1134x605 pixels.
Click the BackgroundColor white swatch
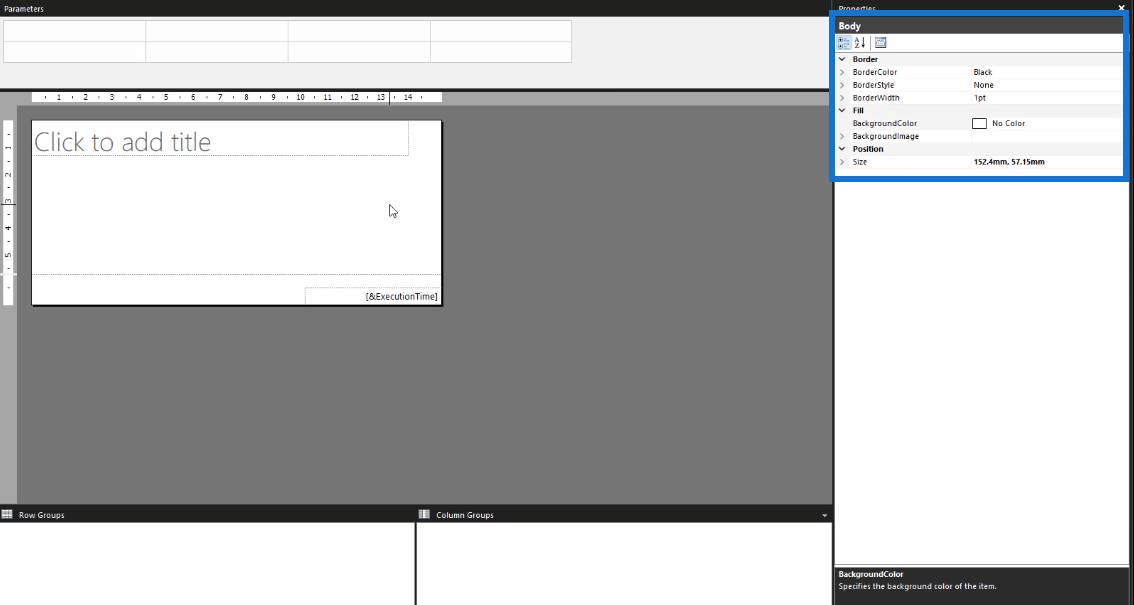click(x=979, y=124)
